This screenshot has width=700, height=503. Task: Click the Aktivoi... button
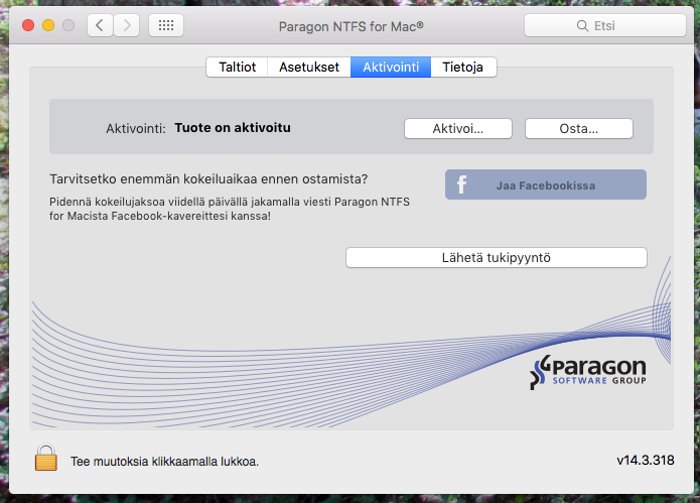458,129
